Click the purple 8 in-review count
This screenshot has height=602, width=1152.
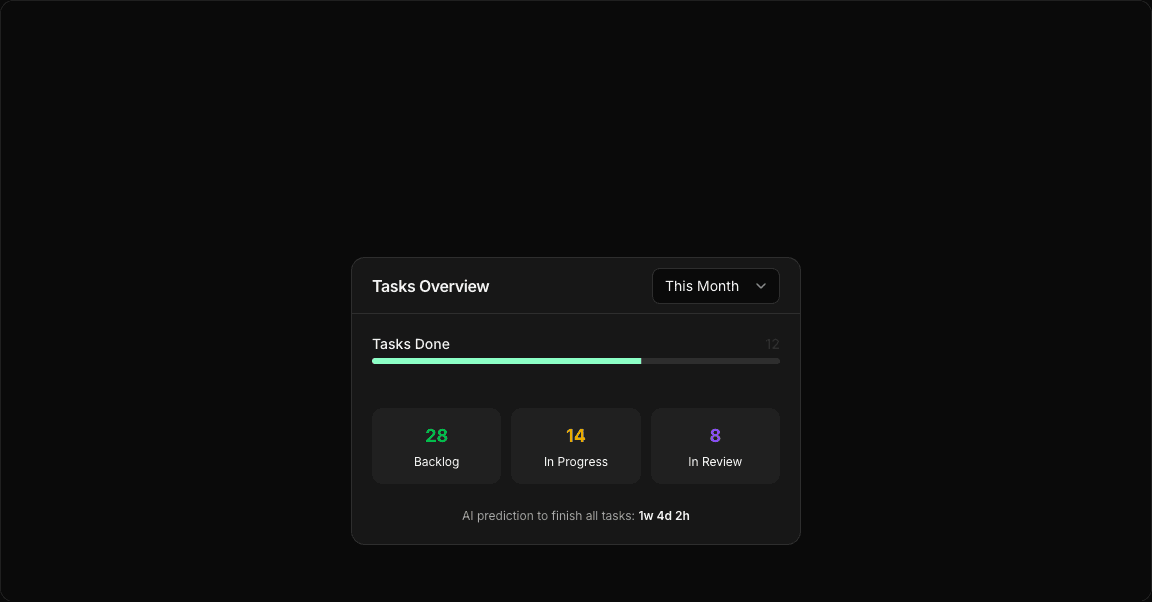pos(715,436)
